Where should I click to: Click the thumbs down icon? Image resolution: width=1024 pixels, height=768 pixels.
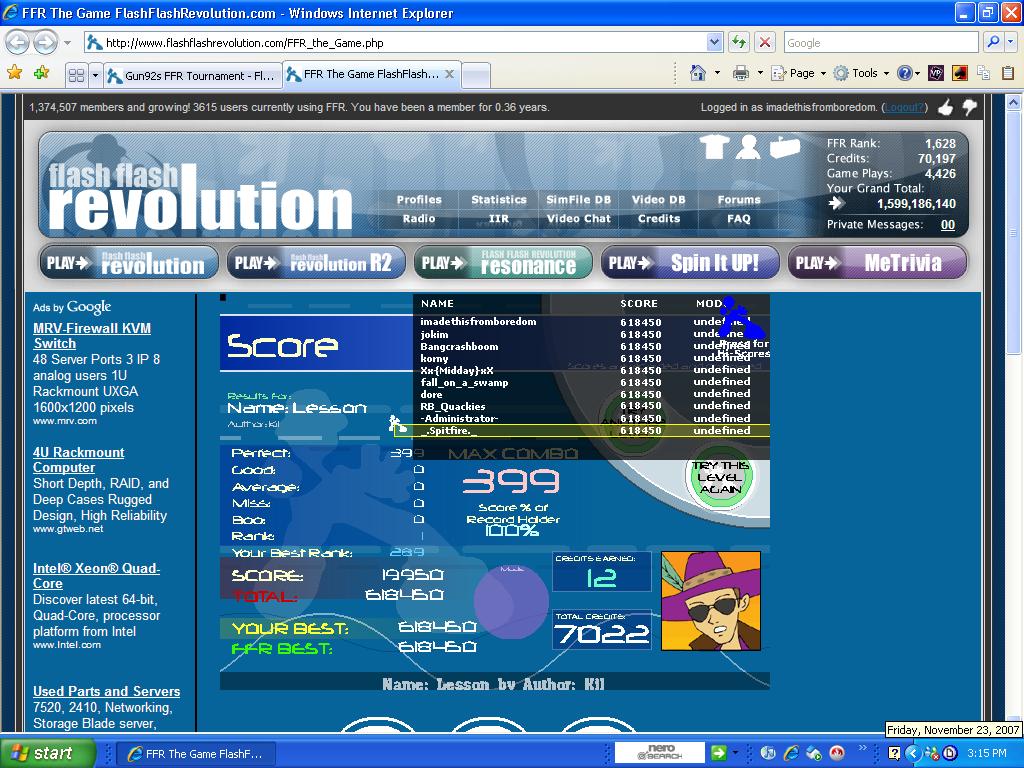(969, 107)
